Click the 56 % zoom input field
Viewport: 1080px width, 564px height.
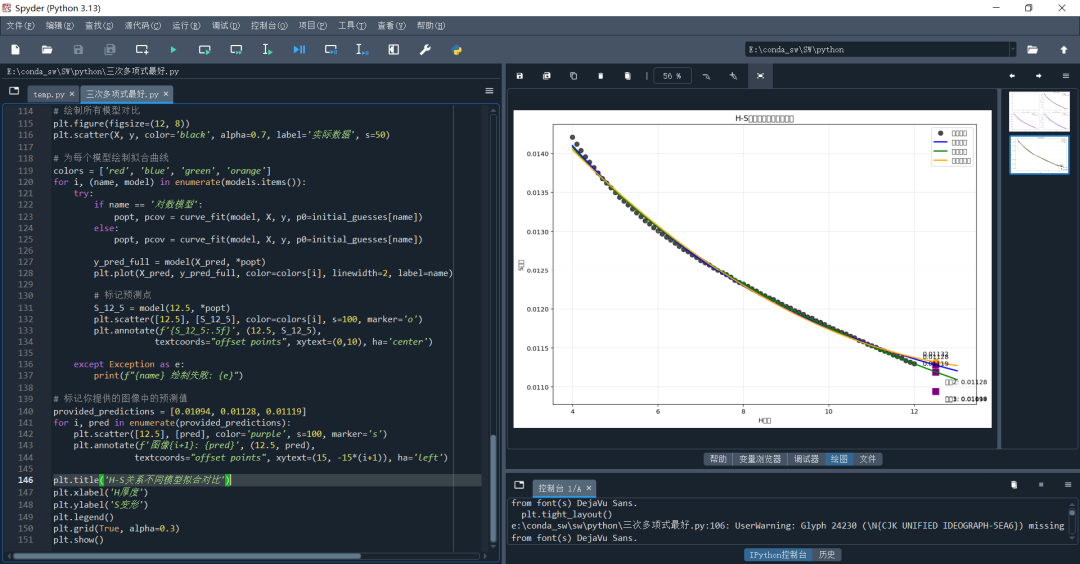[672, 76]
